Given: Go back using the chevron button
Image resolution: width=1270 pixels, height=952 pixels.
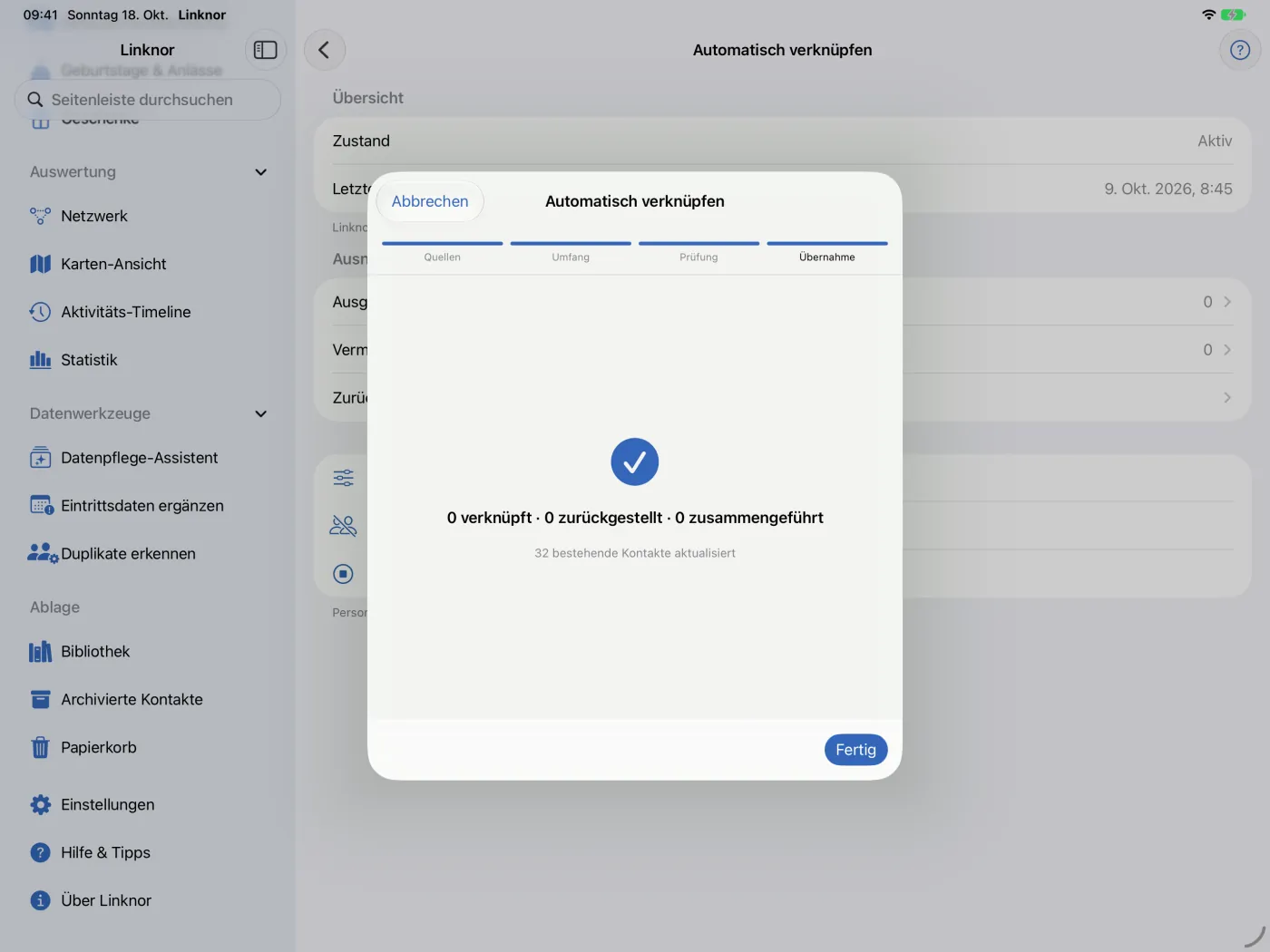Looking at the screenshot, I should [324, 50].
